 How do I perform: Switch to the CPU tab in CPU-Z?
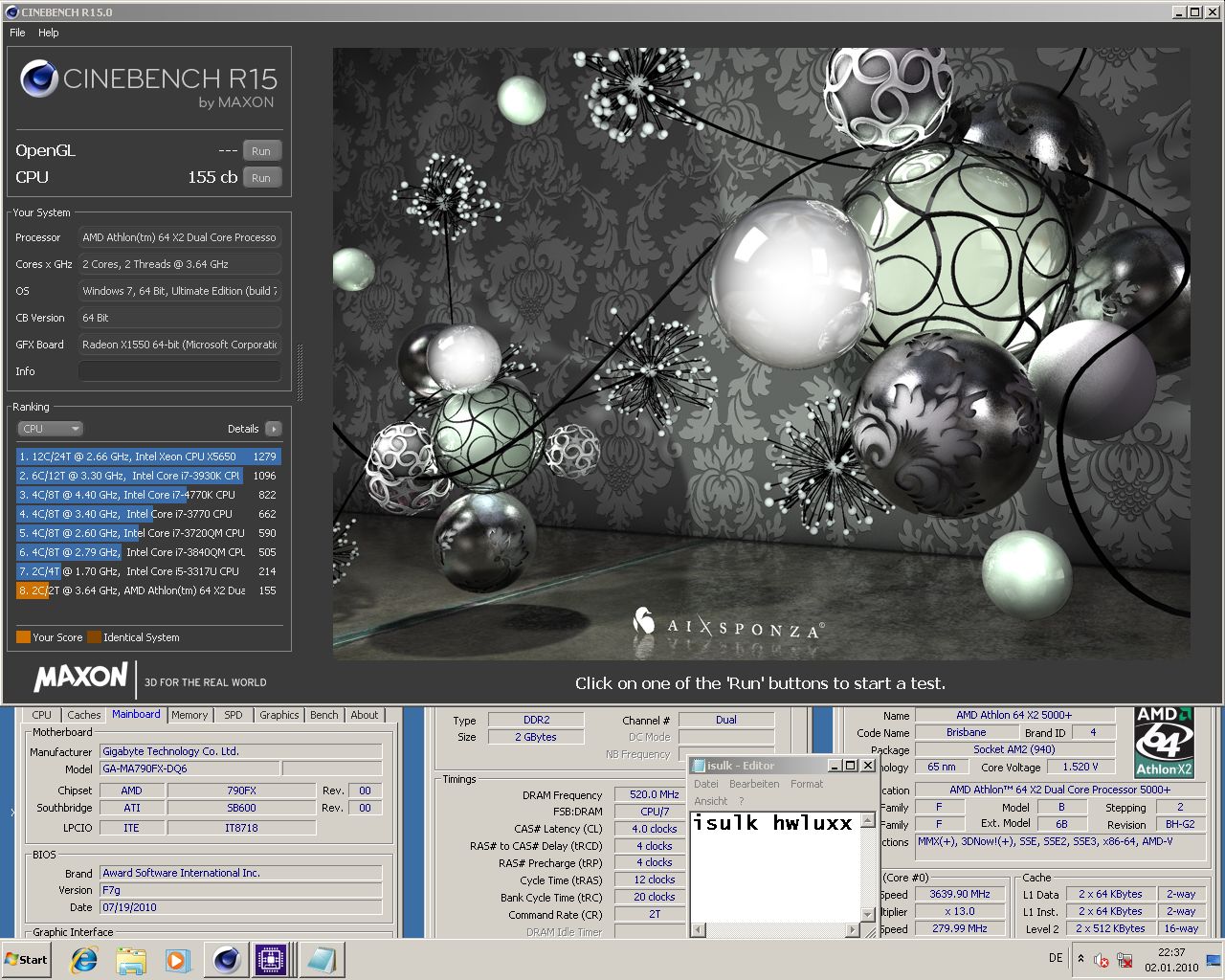pos(42,715)
